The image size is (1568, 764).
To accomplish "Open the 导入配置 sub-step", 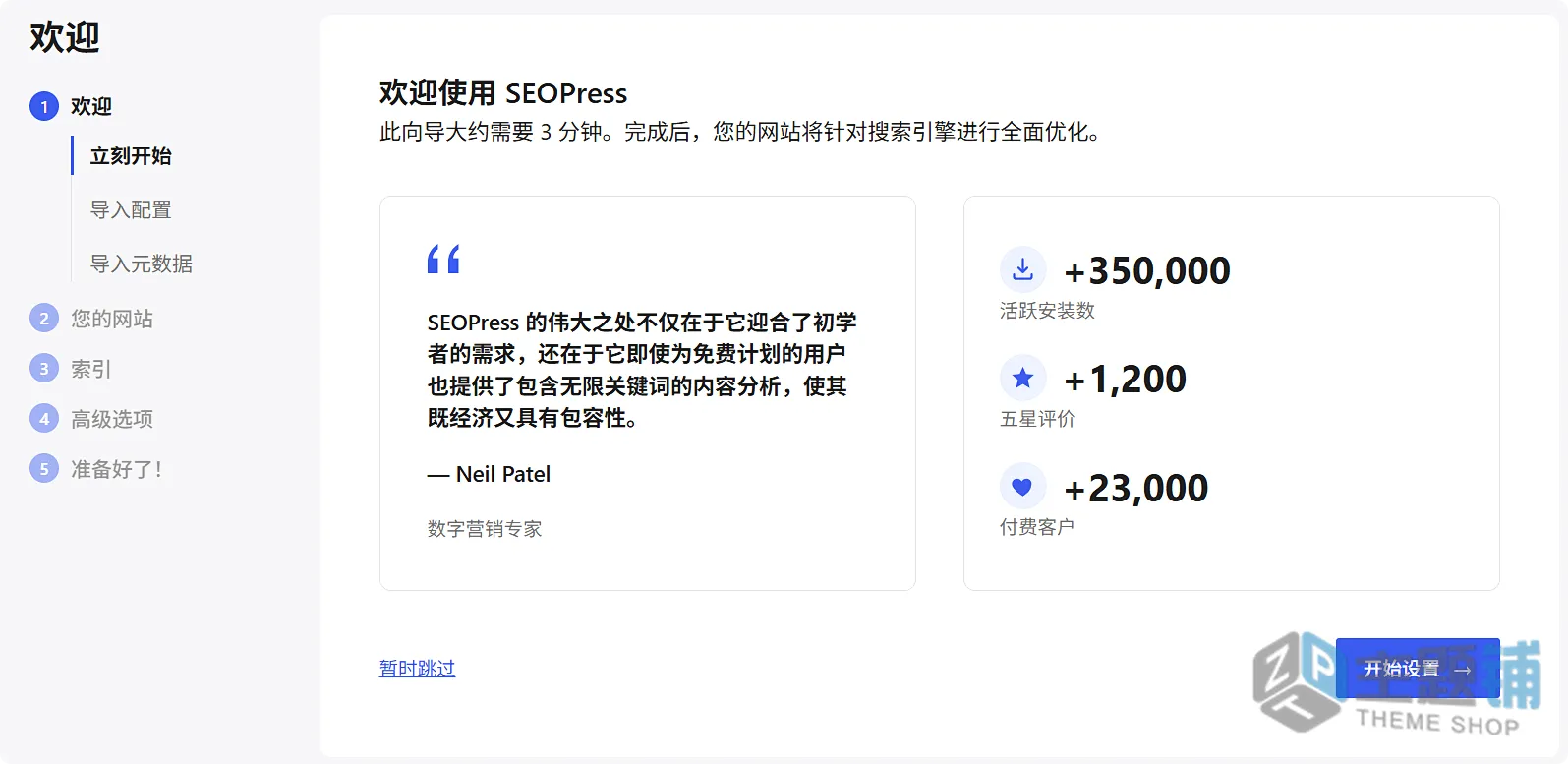I will click(x=131, y=209).
